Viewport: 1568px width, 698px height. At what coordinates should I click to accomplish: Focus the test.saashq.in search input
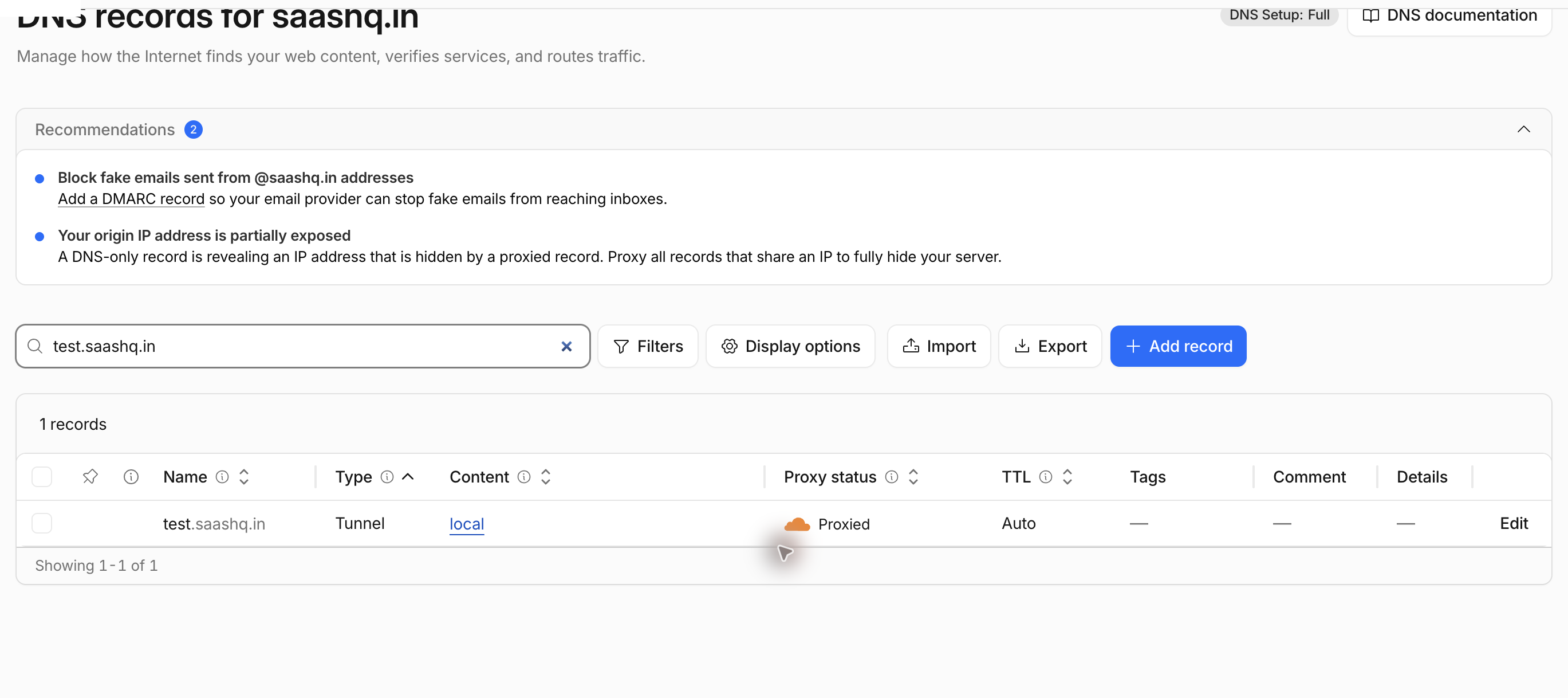point(302,346)
